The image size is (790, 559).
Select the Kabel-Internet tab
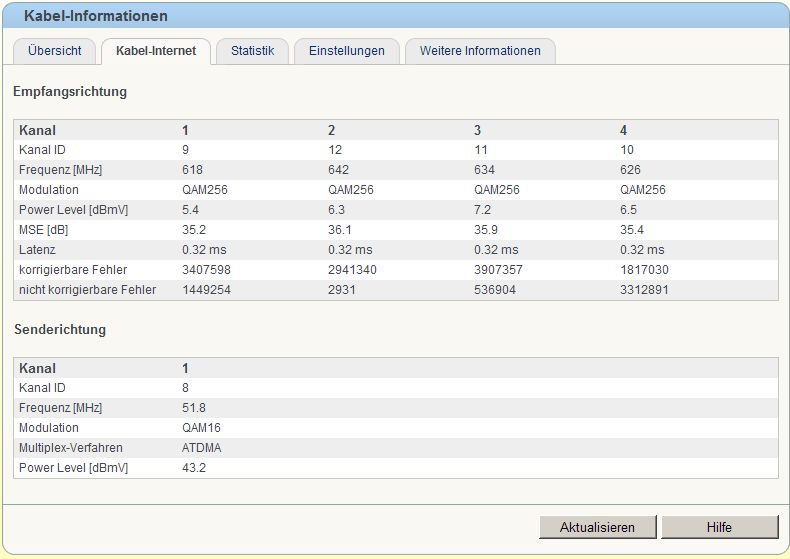tap(156, 51)
